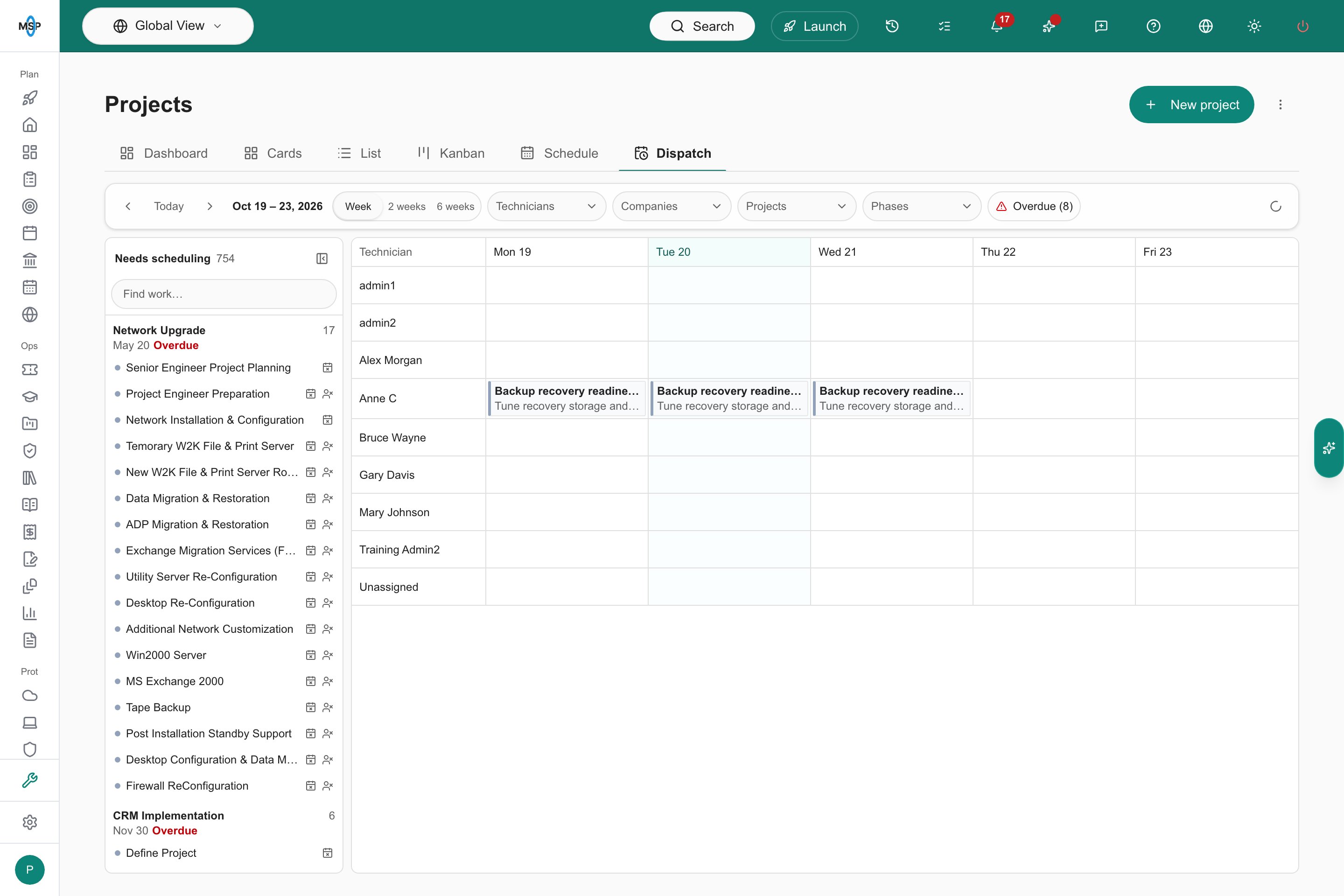1344x896 pixels.
Task: Open the target icon in the sidebar
Action: click(30, 206)
